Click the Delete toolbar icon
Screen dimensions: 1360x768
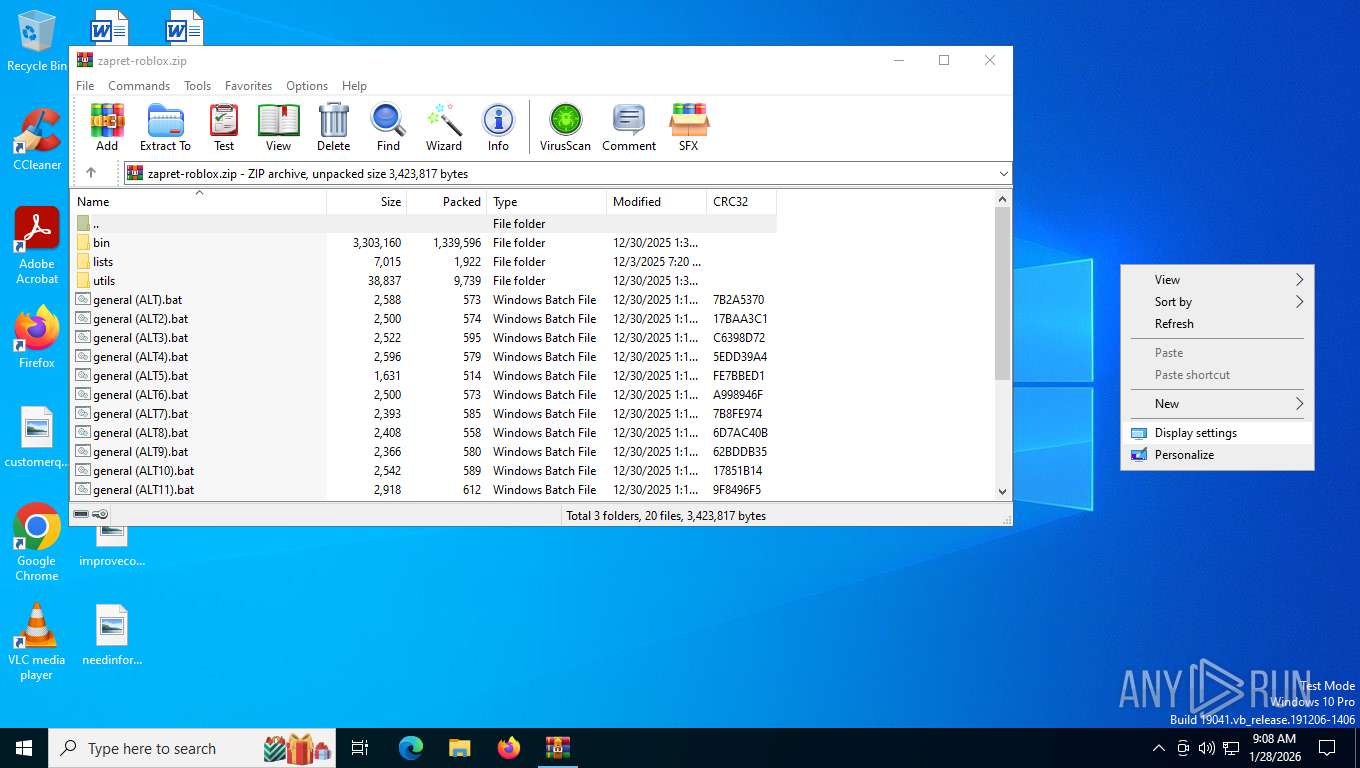point(333,127)
